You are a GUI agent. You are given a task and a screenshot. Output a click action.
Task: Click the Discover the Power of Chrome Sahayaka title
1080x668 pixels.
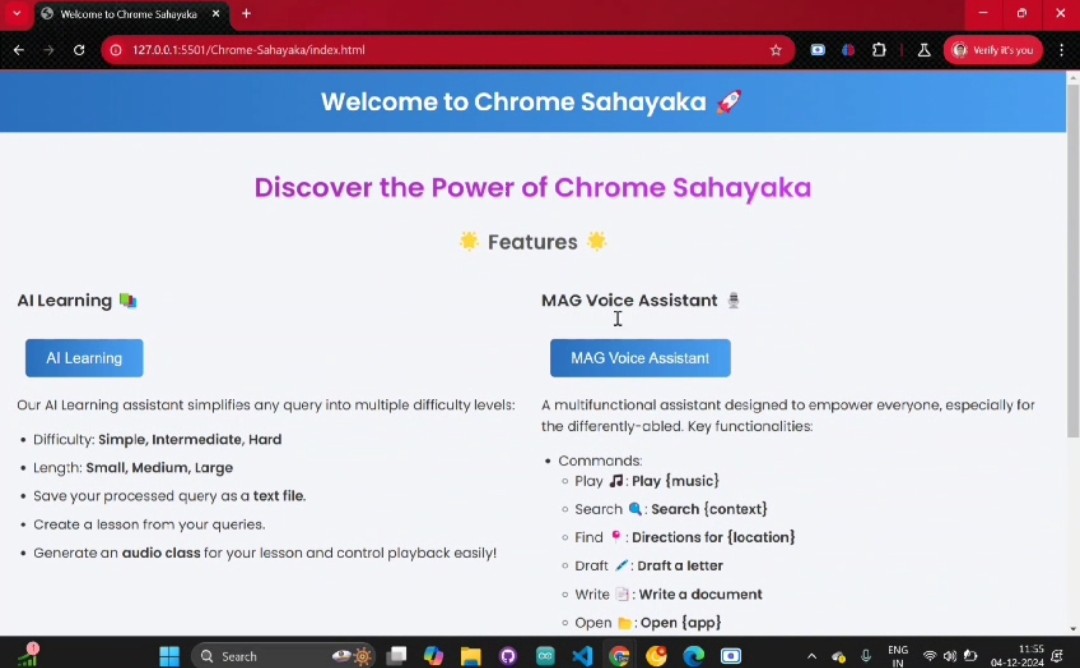coord(532,187)
